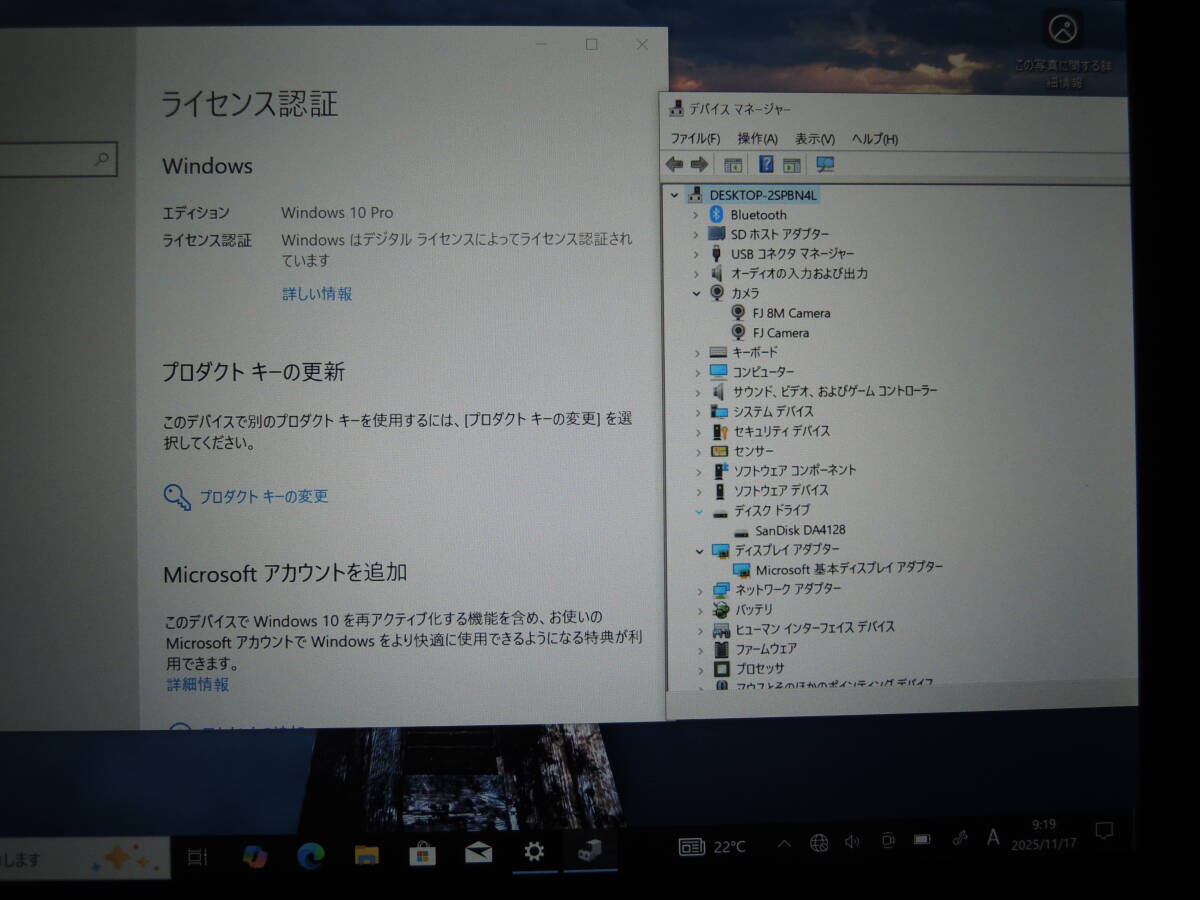This screenshot has width=1200, height=900.
Task: Switch to Device Manager taskbar icon
Action: tap(589, 851)
